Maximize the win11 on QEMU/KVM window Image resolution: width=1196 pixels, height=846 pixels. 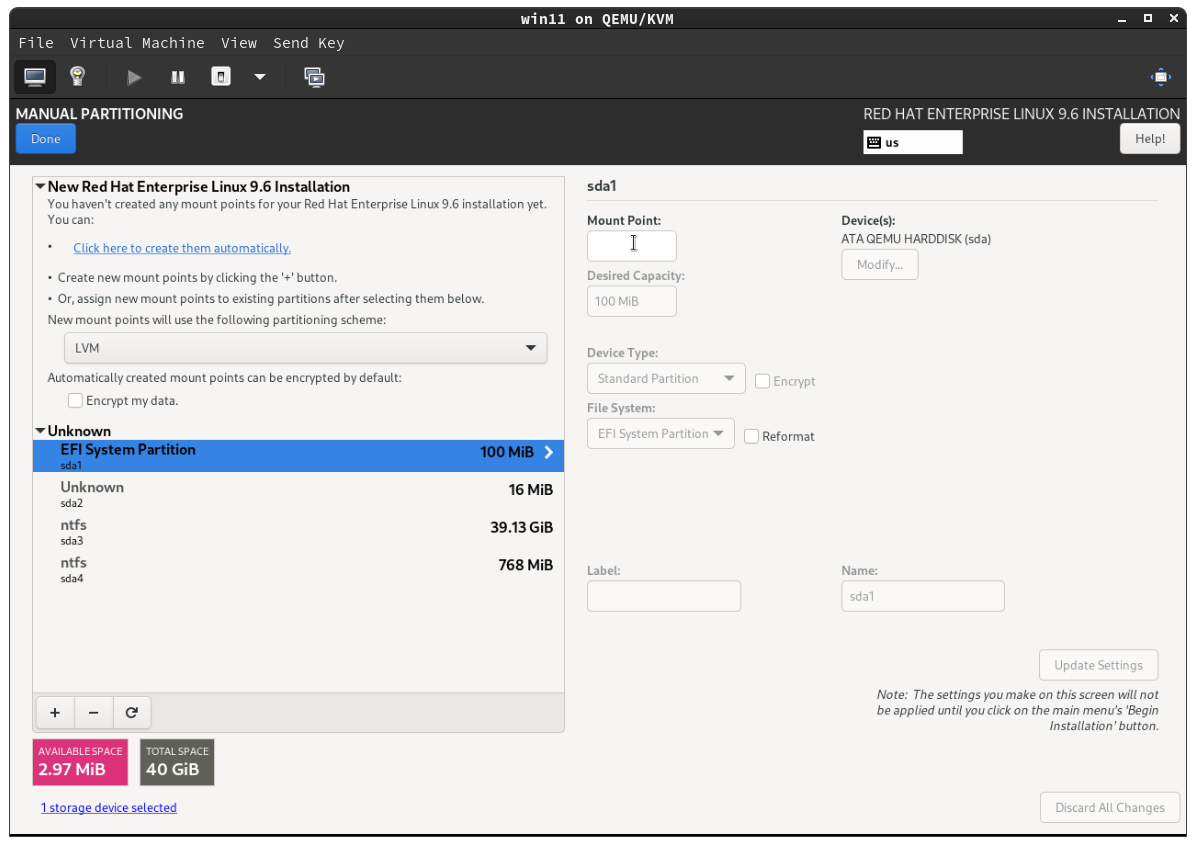(x=1147, y=18)
